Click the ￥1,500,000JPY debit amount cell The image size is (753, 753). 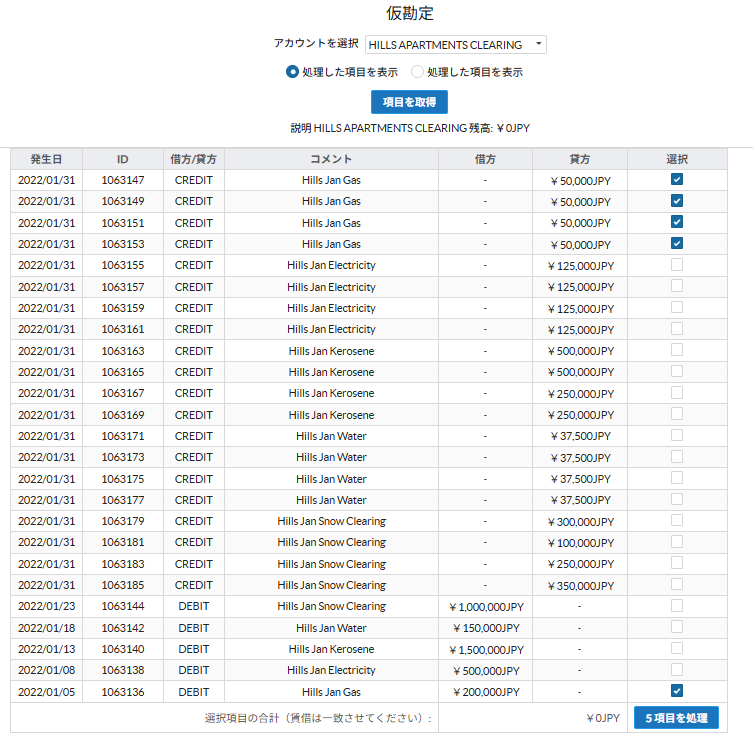(485, 649)
